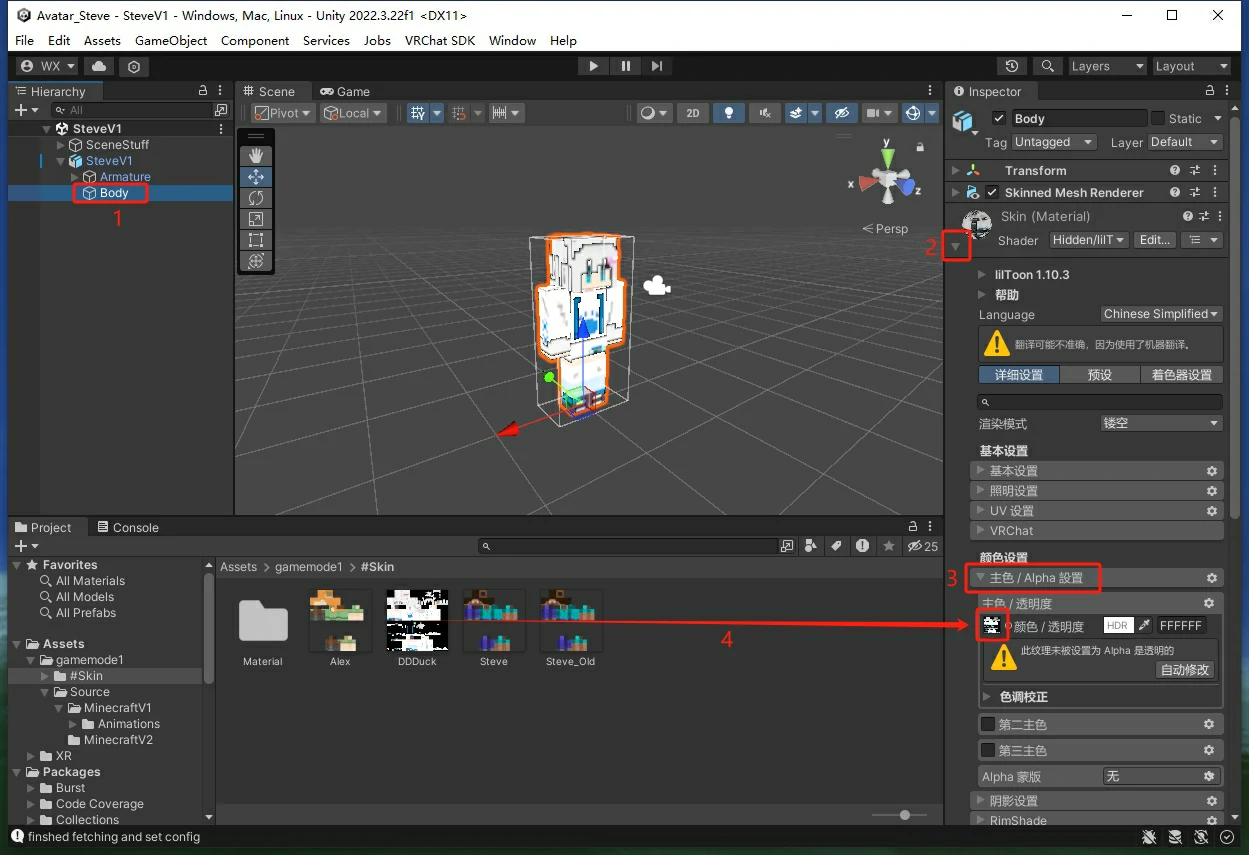
Task: Click the 自动修改 button
Action: click(x=1185, y=670)
